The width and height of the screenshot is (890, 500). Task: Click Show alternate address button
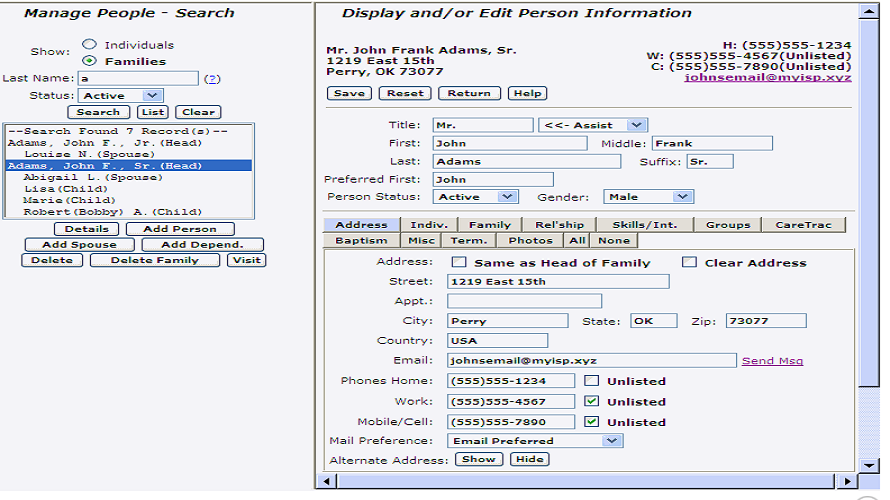pyautogui.click(x=478, y=459)
